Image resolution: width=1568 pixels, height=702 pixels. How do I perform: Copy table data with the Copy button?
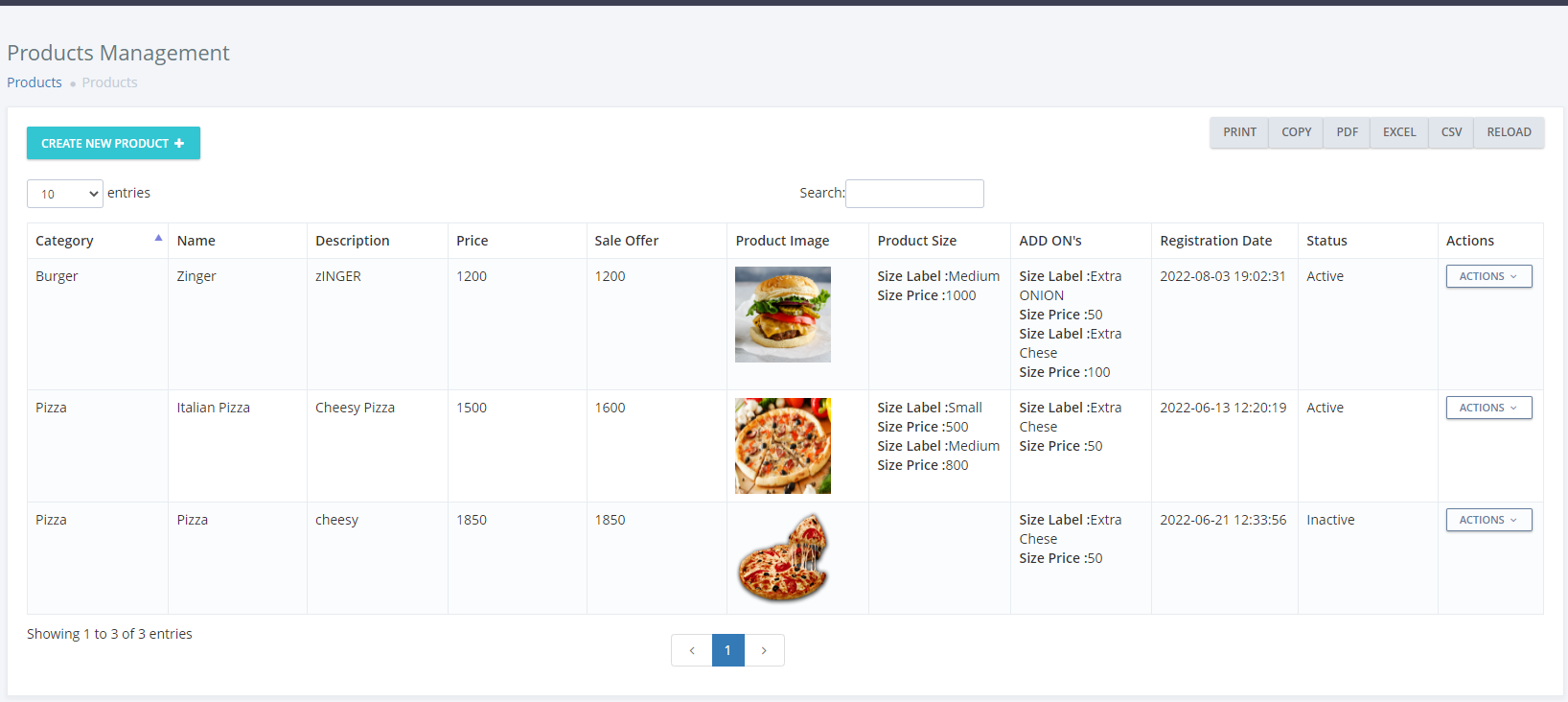1296,132
